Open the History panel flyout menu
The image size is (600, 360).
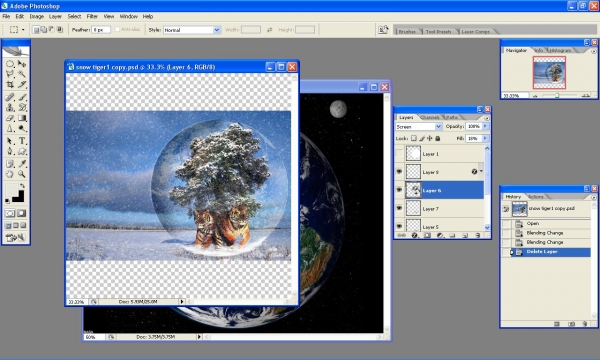click(594, 197)
